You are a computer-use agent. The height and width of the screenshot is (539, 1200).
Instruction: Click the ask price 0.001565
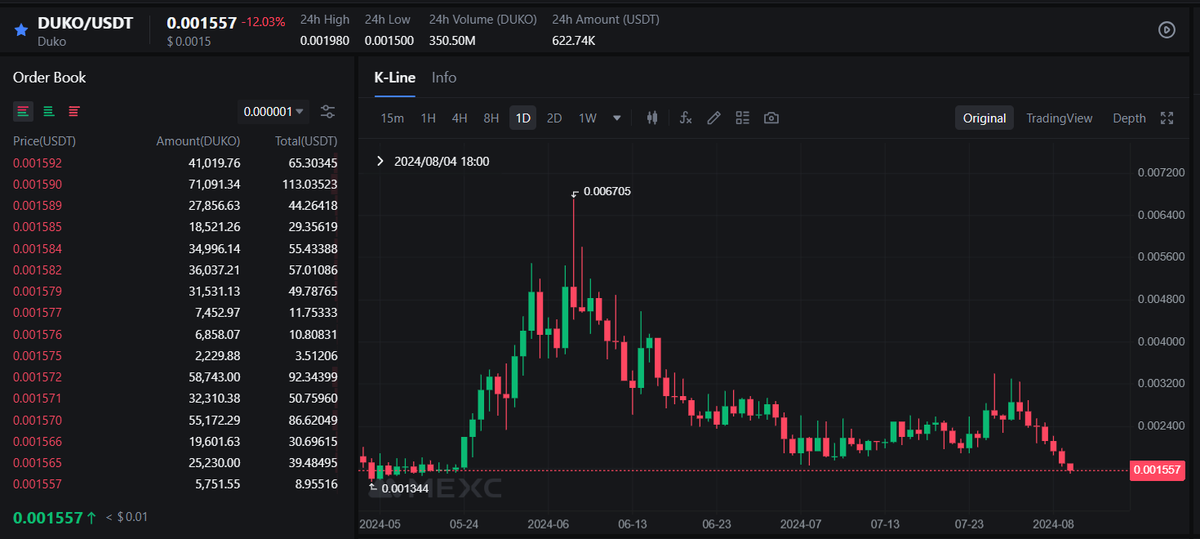point(37,463)
